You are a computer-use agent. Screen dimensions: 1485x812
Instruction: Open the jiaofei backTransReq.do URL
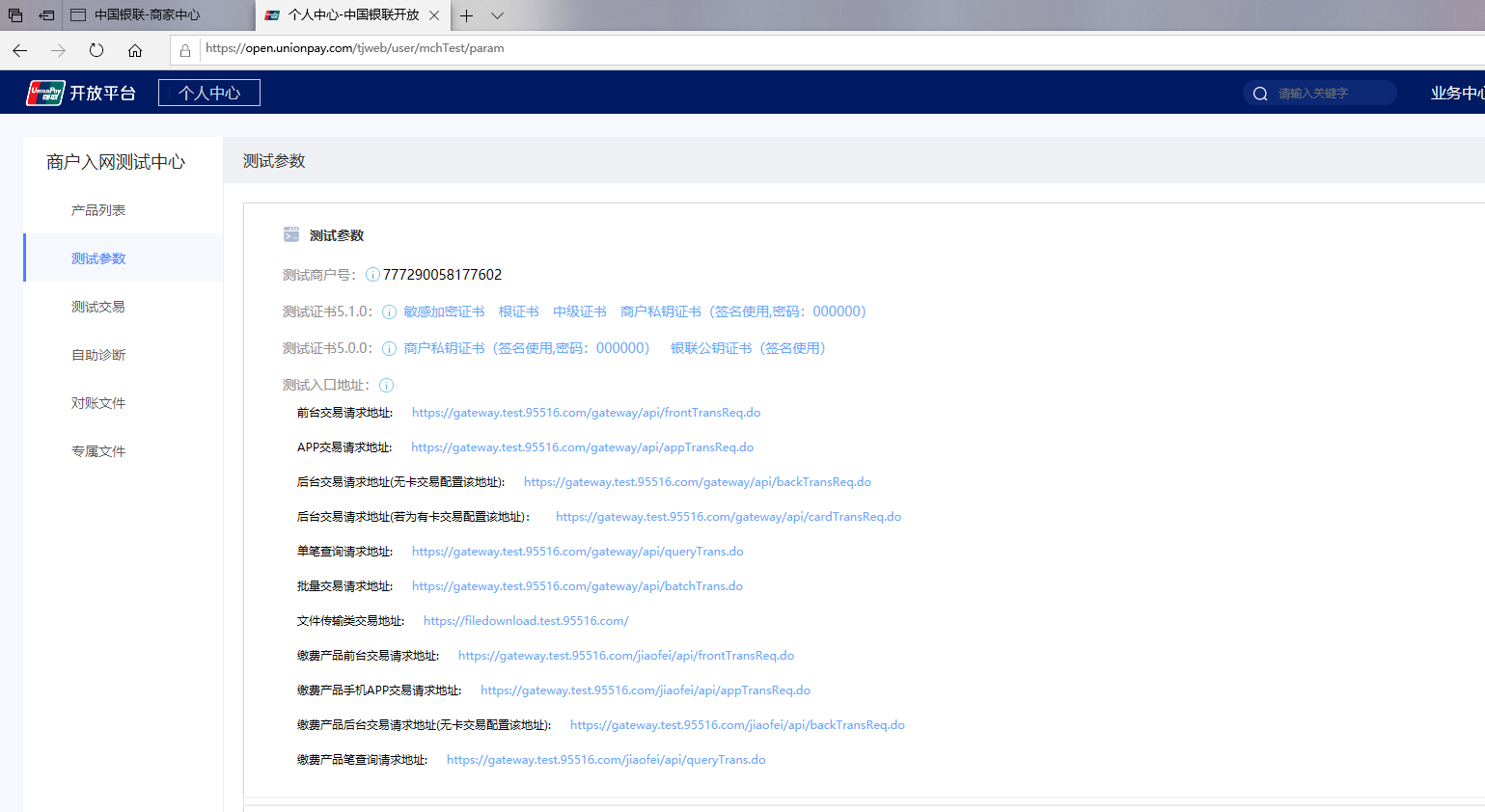point(737,725)
